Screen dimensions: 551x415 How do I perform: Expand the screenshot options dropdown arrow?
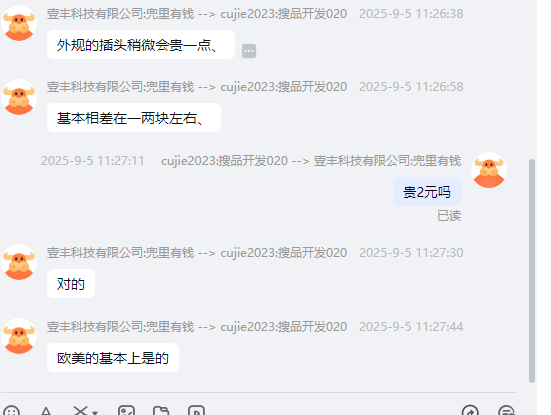click(95, 413)
